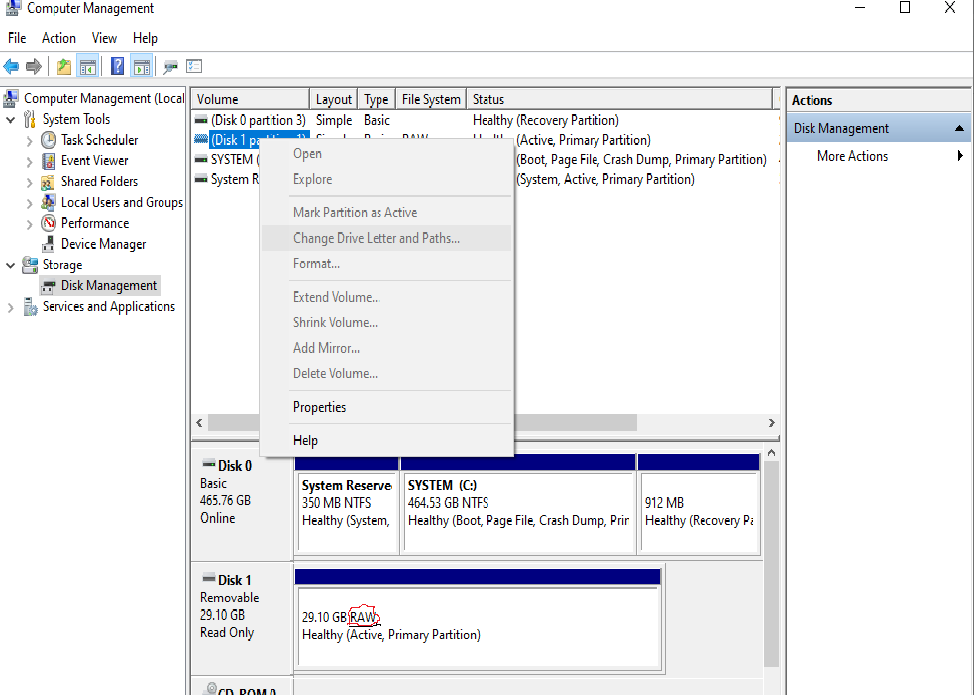This screenshot has width=974, height=695.
Task: Click the Device Manager icon
Action: [x=48, y=244]
